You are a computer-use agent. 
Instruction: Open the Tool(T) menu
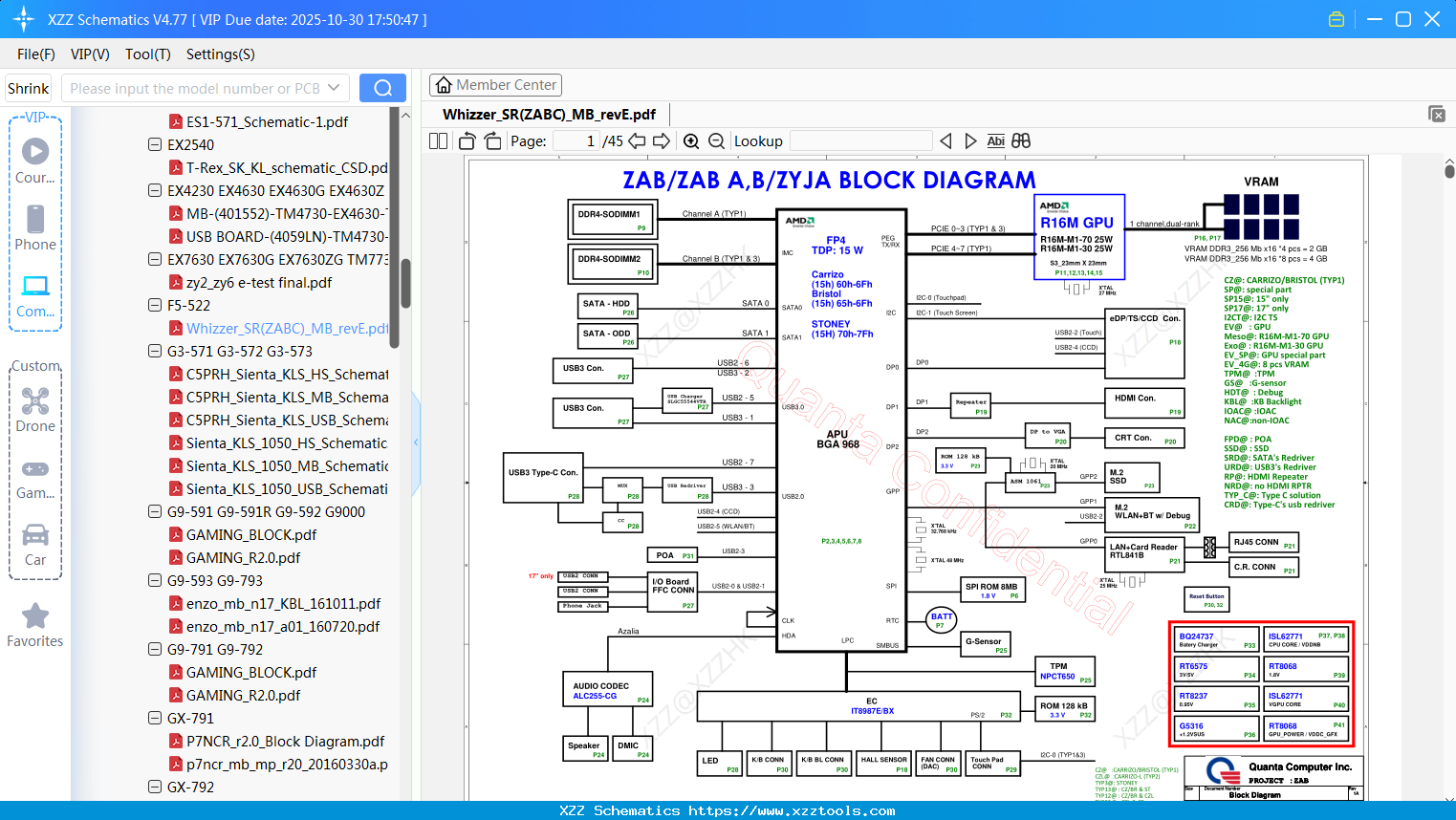[148, 54]
